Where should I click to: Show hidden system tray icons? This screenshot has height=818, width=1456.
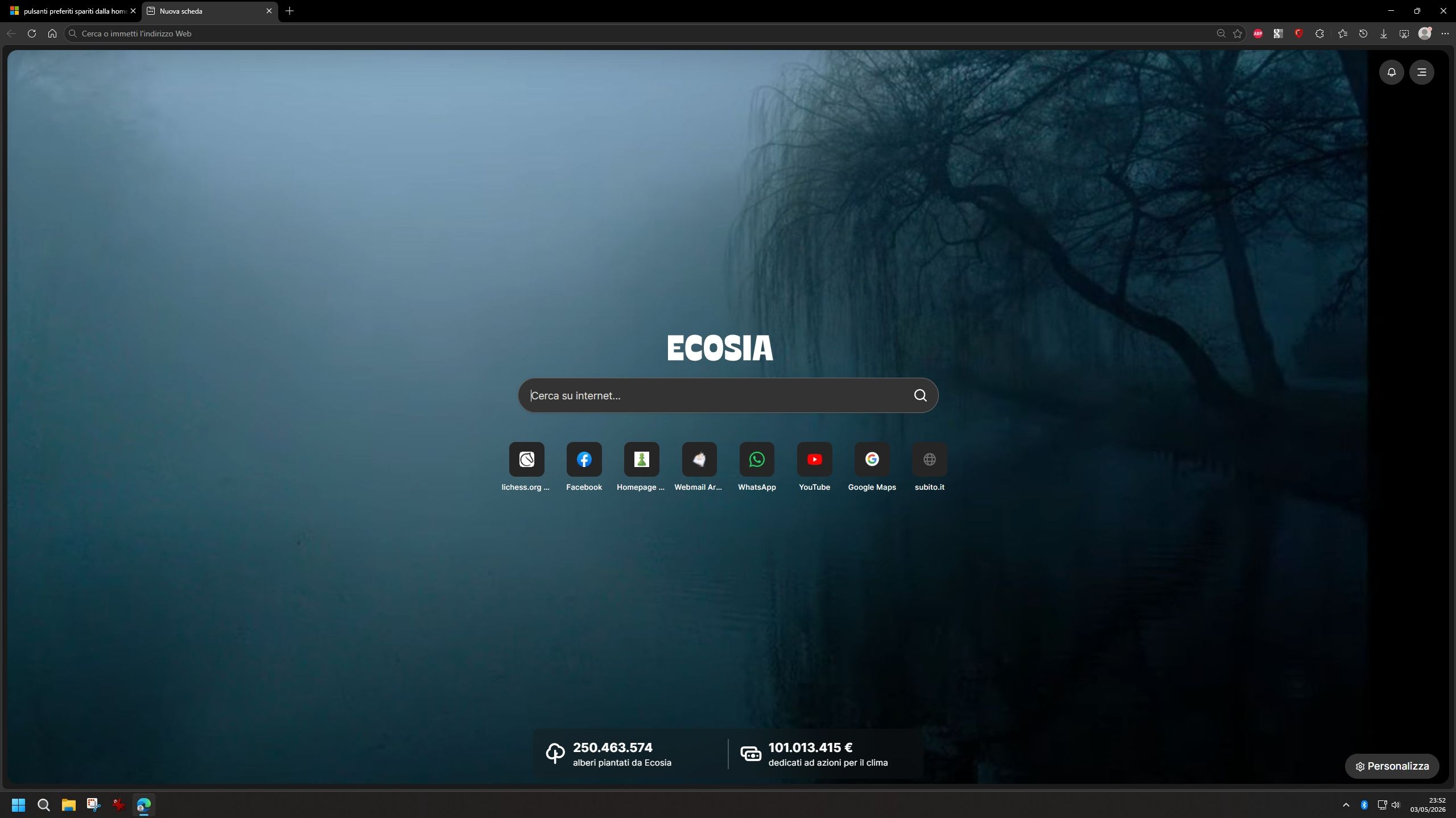click(x=1346, y=805)
